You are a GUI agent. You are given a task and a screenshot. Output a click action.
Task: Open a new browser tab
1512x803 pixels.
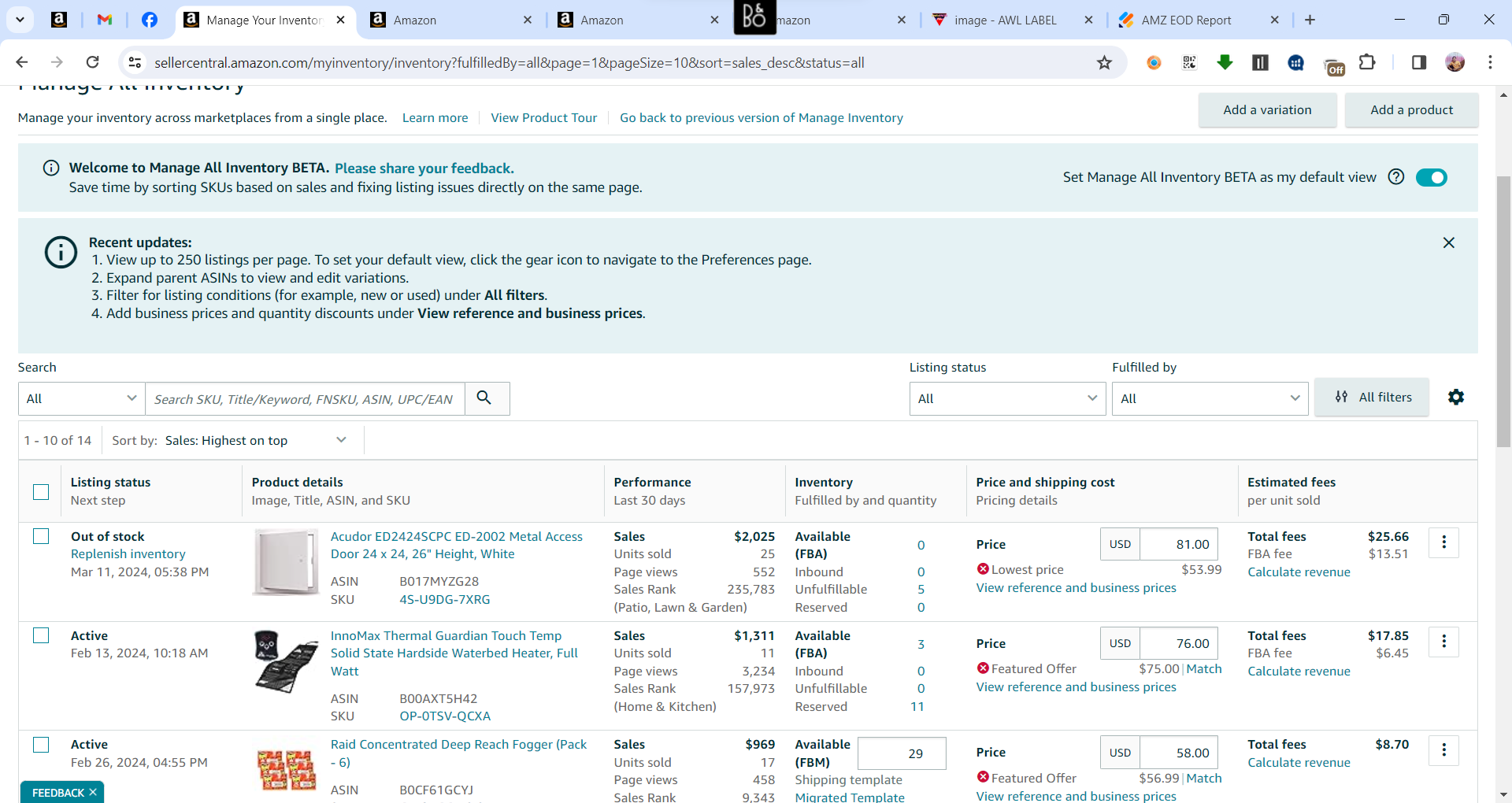point(1310,20)
